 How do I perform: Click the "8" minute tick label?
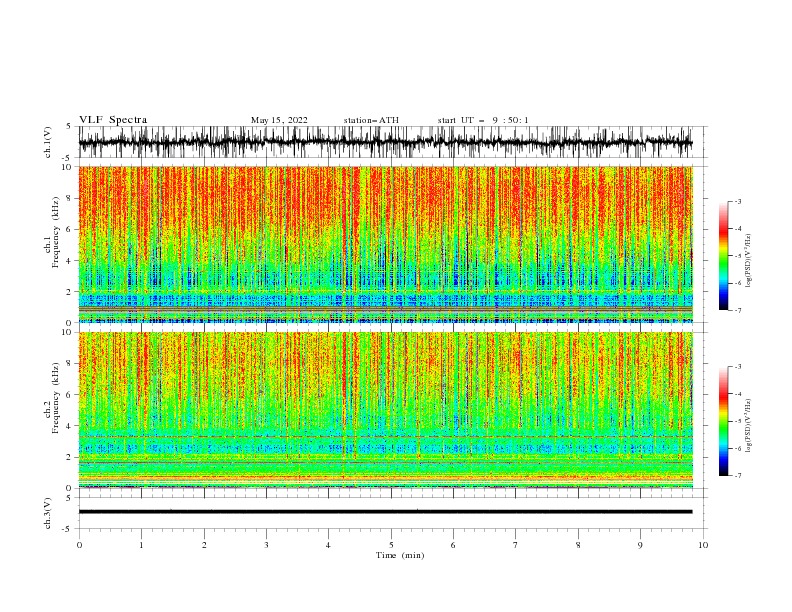pos(578,545)
